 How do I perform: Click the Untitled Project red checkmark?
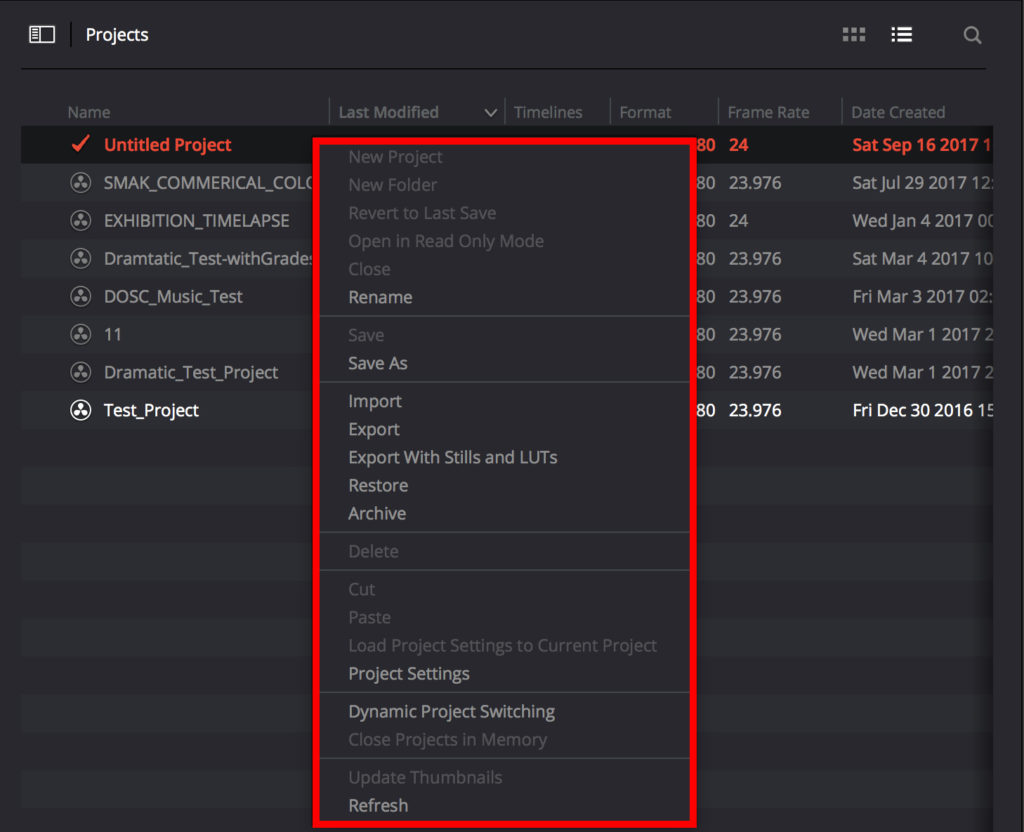[80, 144]
